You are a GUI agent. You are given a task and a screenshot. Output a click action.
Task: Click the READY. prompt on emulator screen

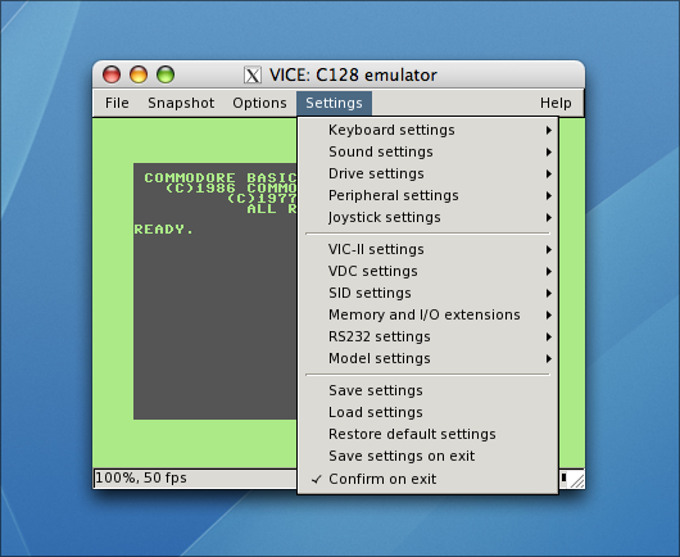coord(164,229)
